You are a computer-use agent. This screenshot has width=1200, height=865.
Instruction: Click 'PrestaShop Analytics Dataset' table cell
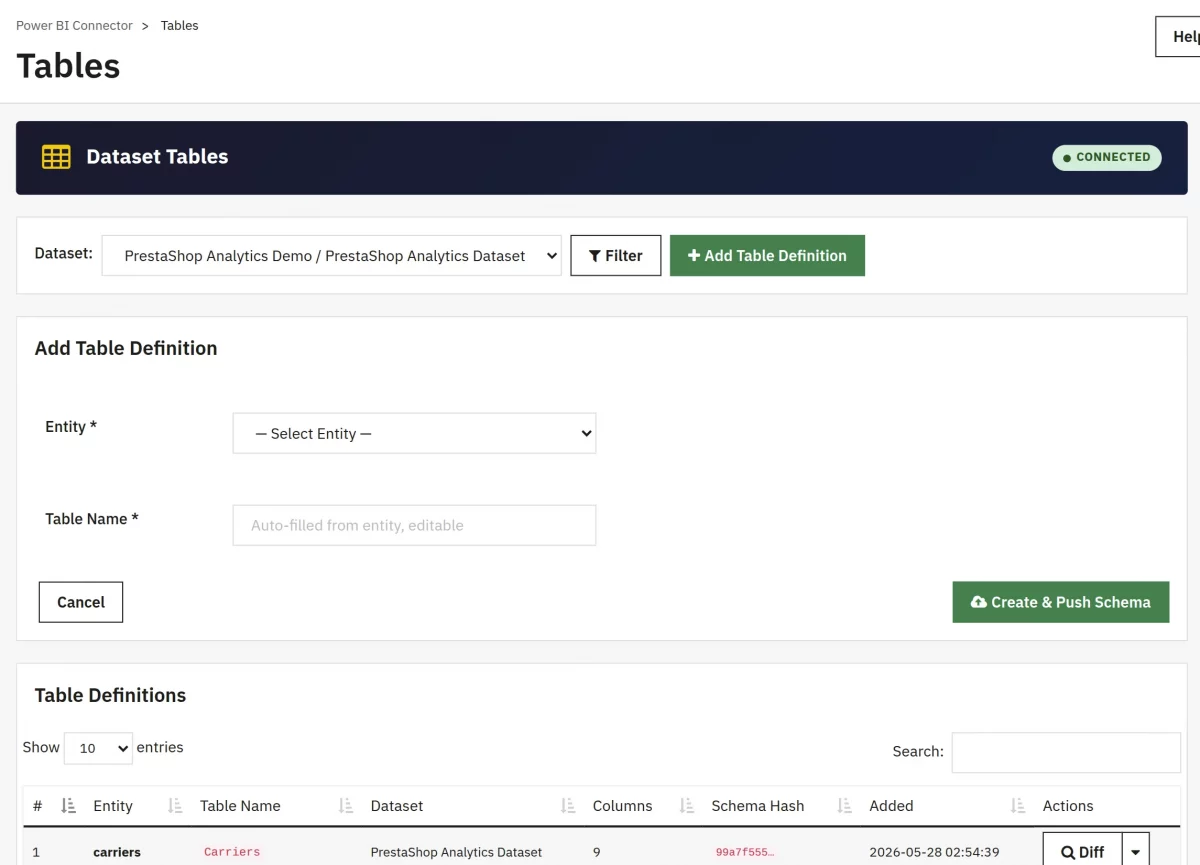(456, 852)
